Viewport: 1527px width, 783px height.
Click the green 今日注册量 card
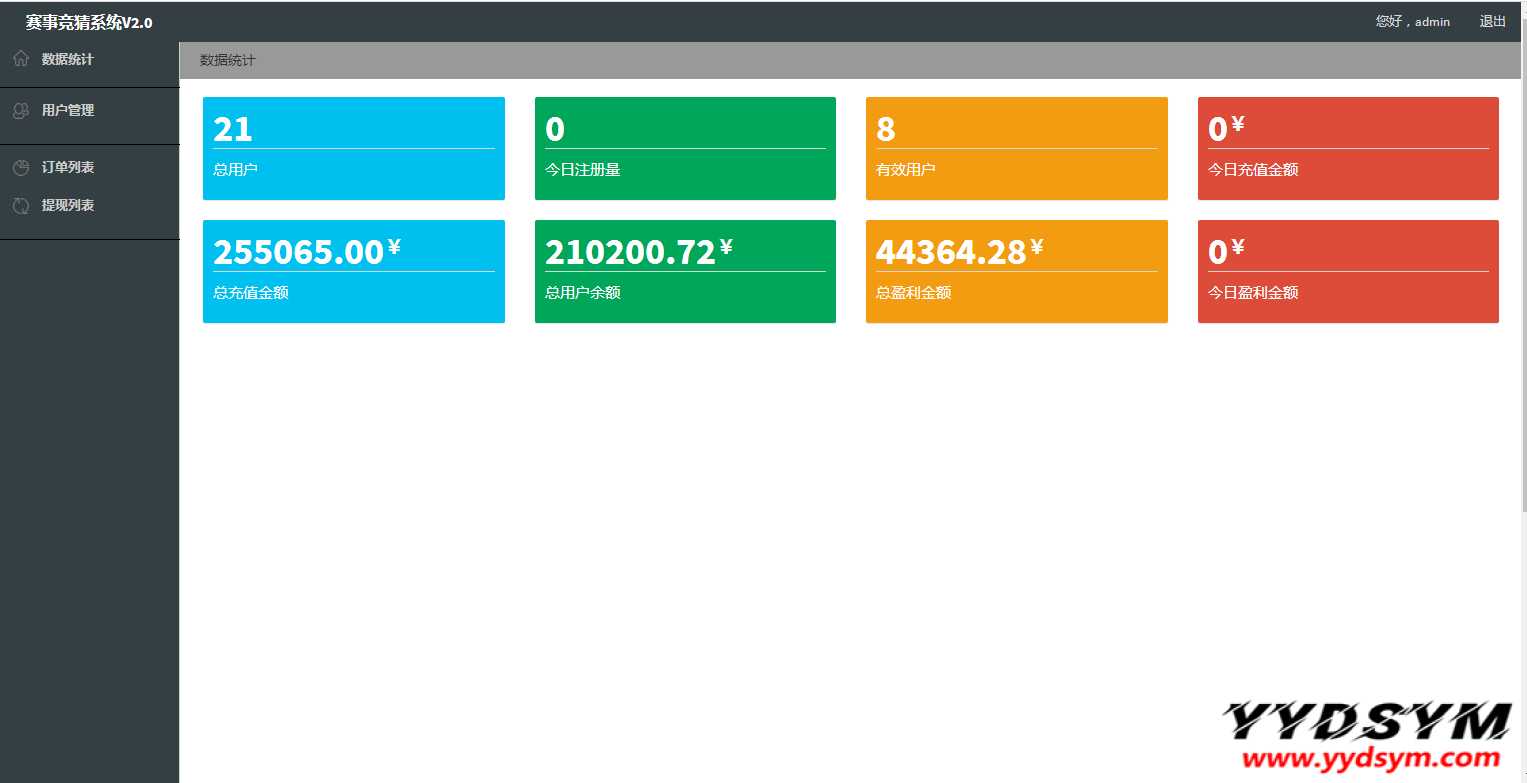click(685, 148)
